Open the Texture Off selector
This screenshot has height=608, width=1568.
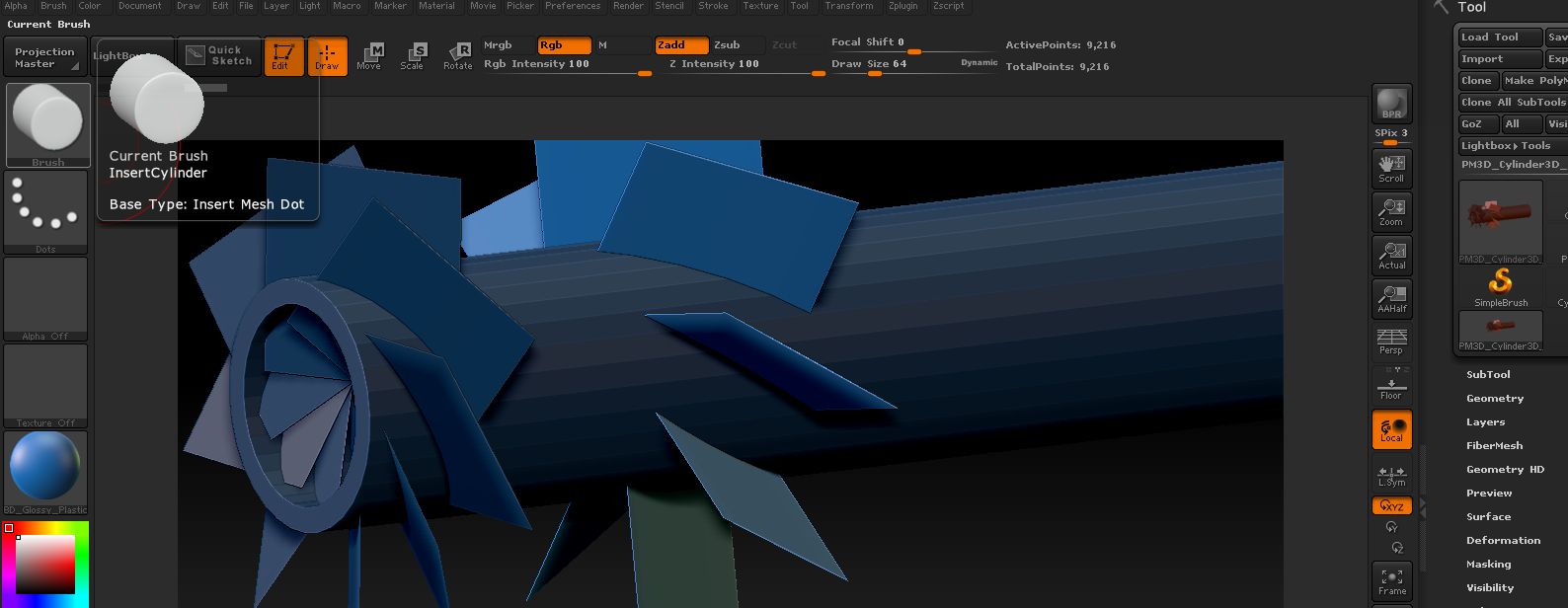tap(45, 386)
